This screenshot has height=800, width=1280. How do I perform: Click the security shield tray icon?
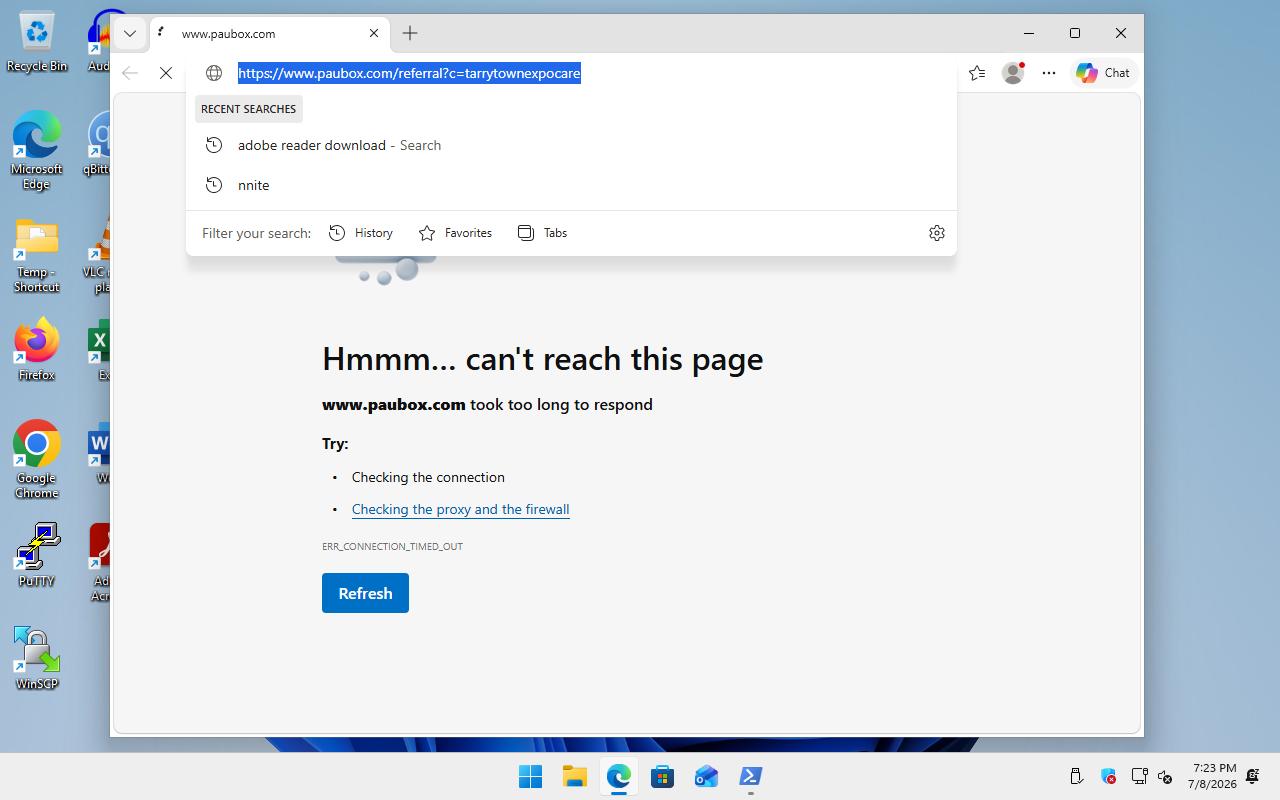point(1108,776)
